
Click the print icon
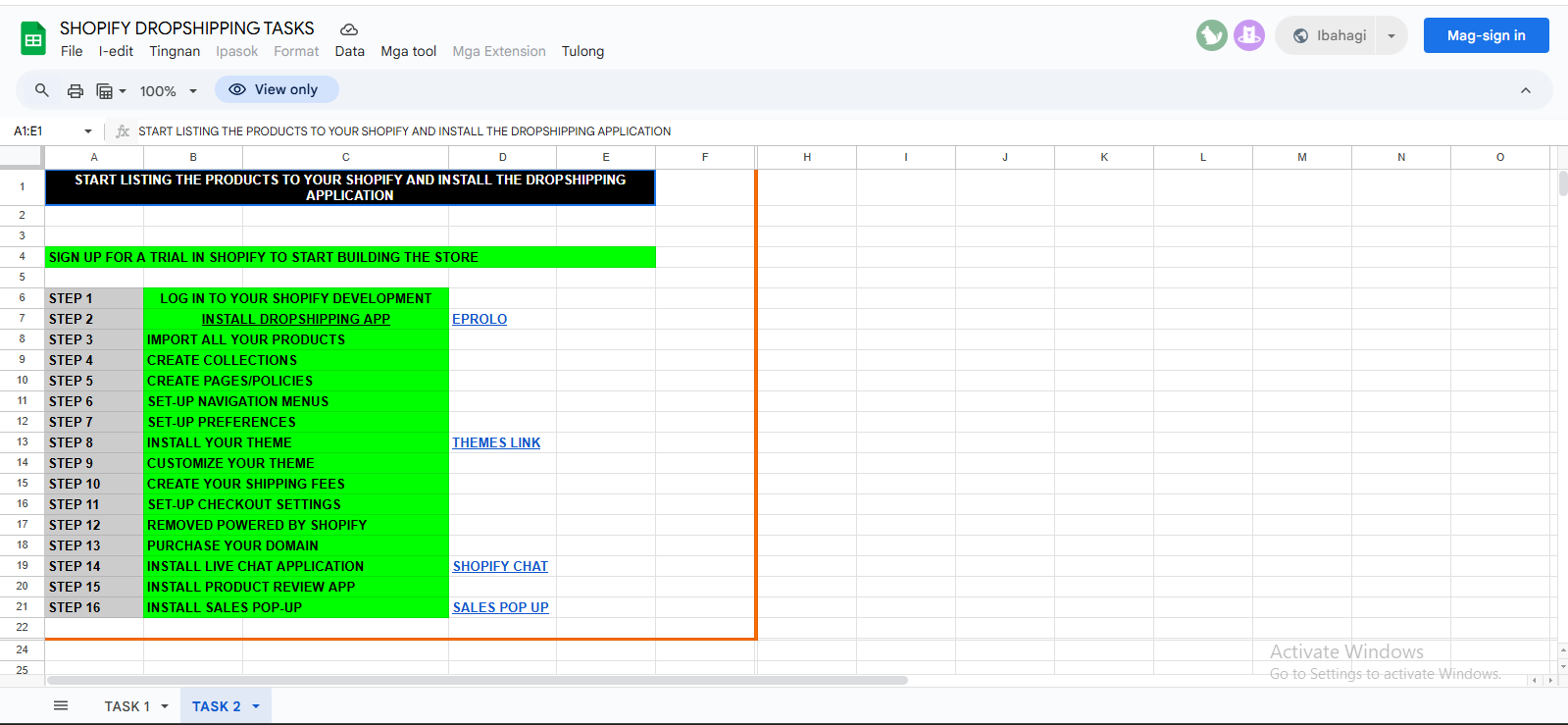pyautogui.click(x=76, y=91)
